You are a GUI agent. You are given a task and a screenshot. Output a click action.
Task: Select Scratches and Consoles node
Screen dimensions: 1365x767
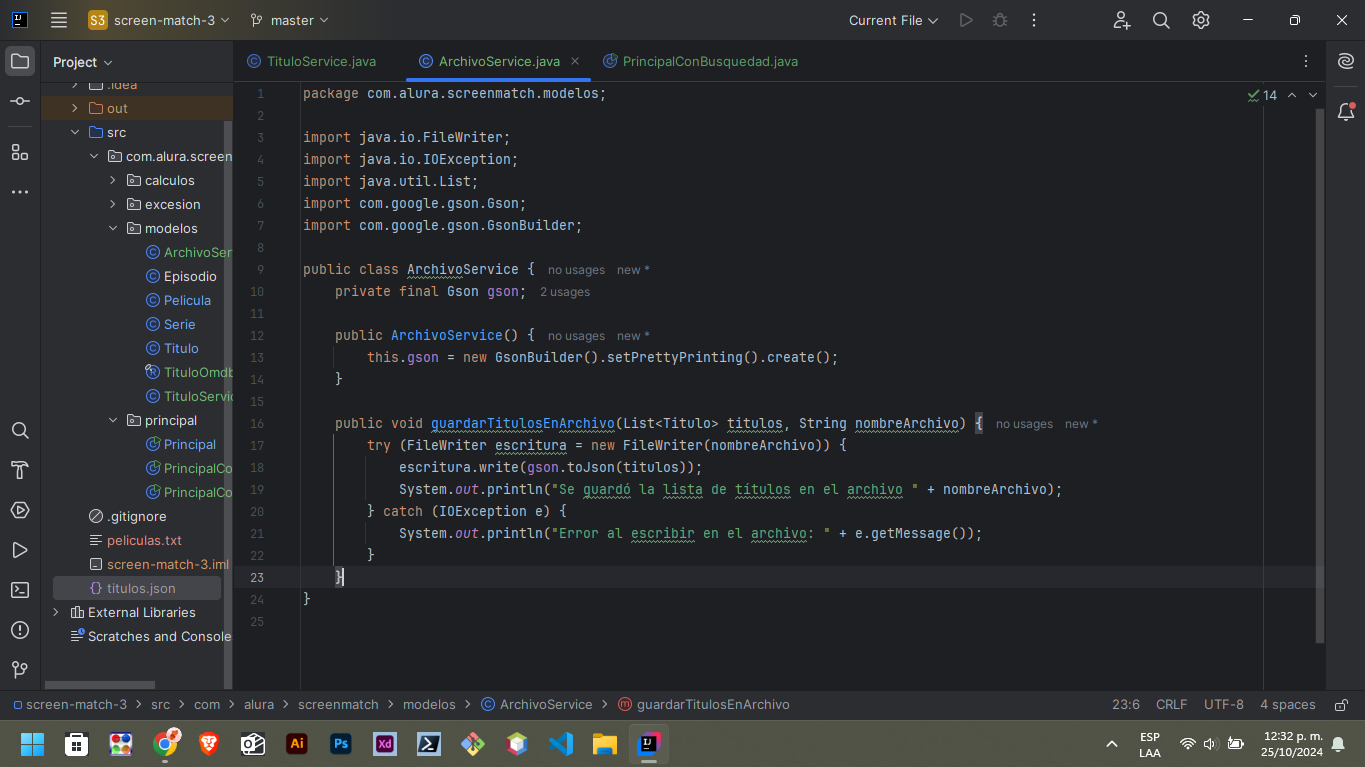150,636
